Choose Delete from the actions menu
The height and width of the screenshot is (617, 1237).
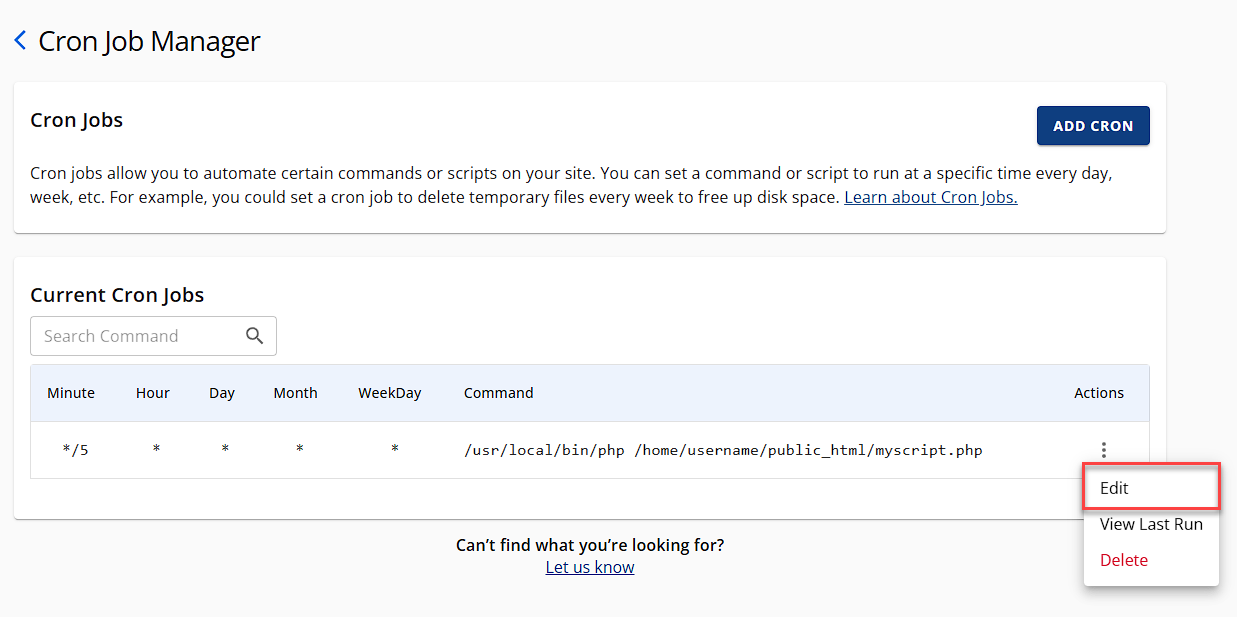click(x=1123, y=560)
